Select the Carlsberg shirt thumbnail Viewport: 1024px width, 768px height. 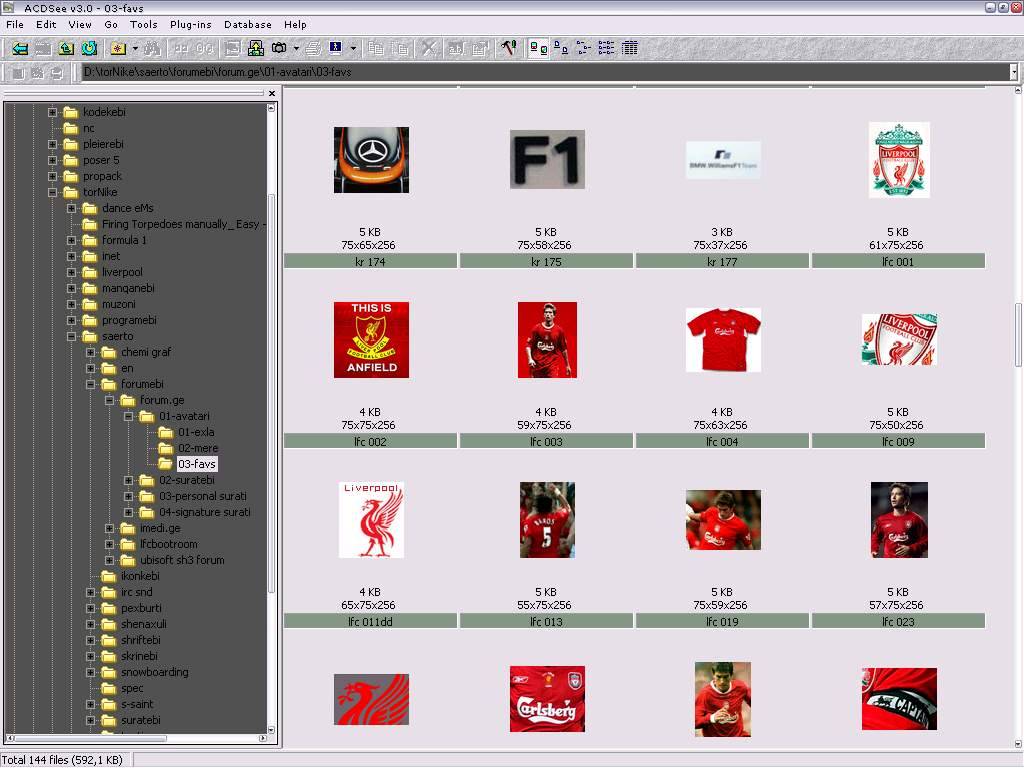click(x=547, y=699)
